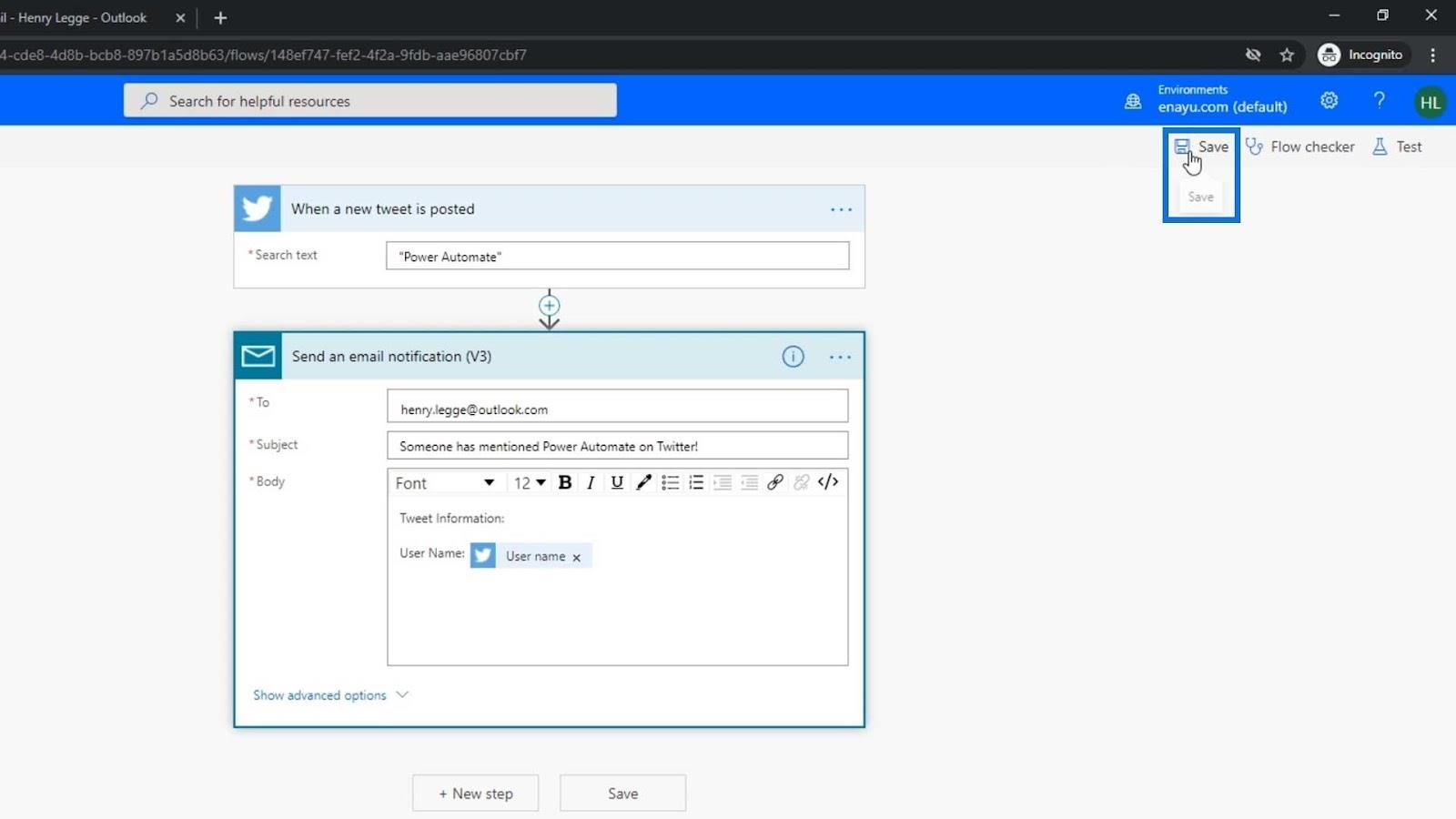1456x819 pixels.
Task: Open the tweet trigger's more options menu
Action: coord(841,209)
